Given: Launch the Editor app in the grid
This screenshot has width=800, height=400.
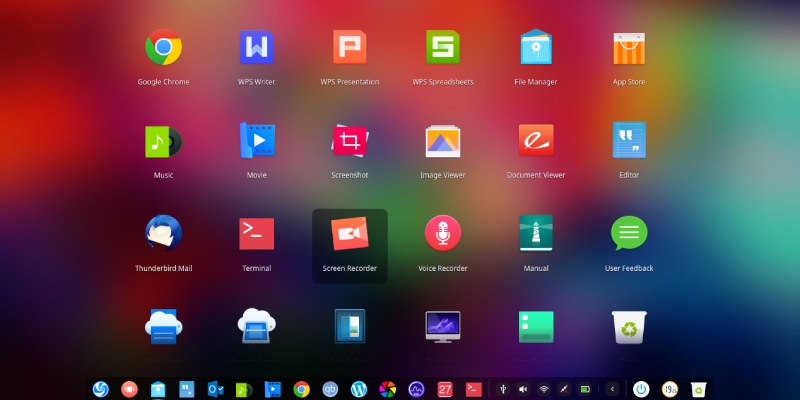Looking at the screenshot, I should [x=629, y=140].
